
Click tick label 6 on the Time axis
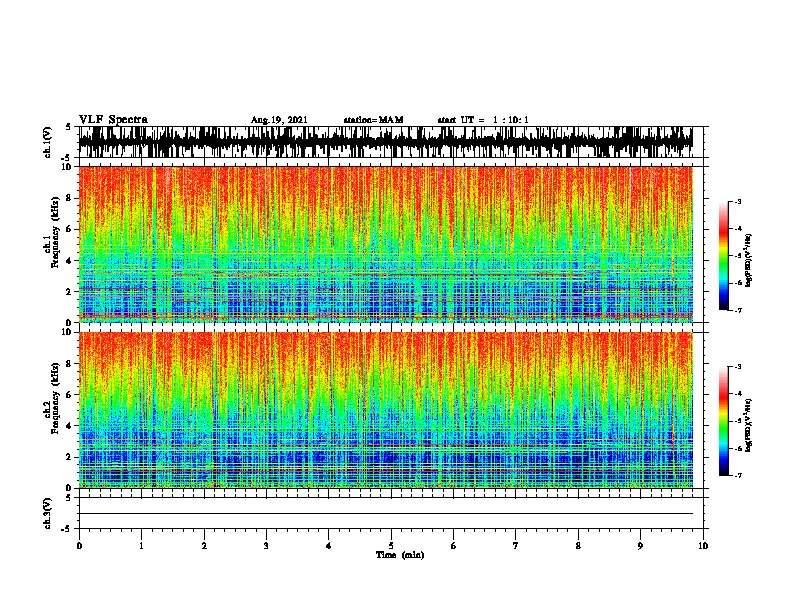[454, 546]
